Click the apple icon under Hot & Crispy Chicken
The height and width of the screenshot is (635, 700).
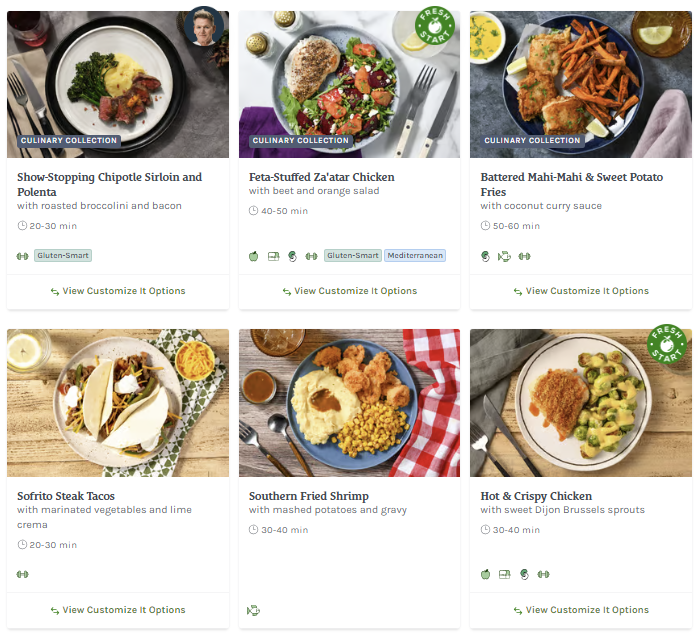click(486, 574)
